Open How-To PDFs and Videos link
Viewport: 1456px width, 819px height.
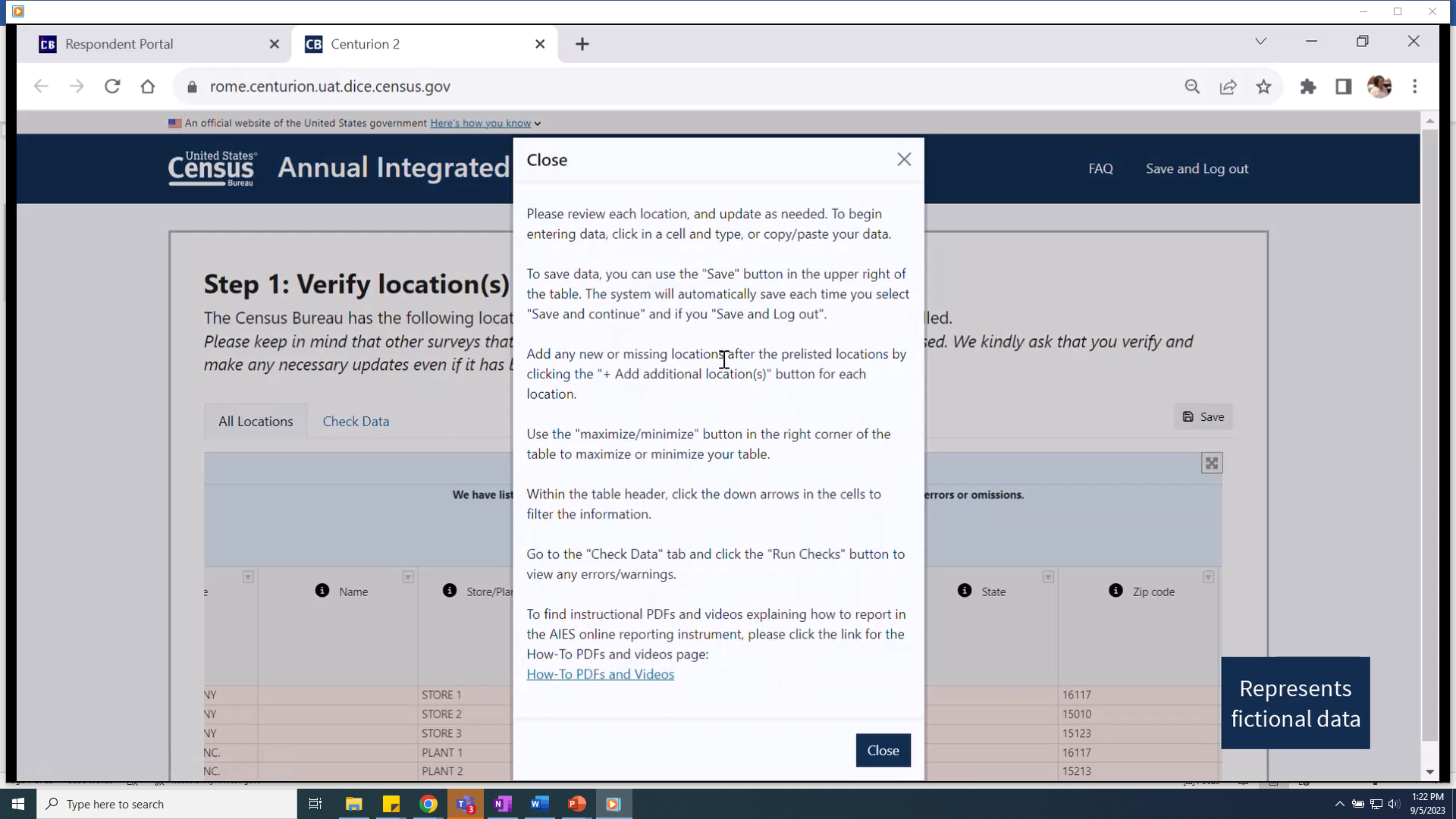point(600,674)
